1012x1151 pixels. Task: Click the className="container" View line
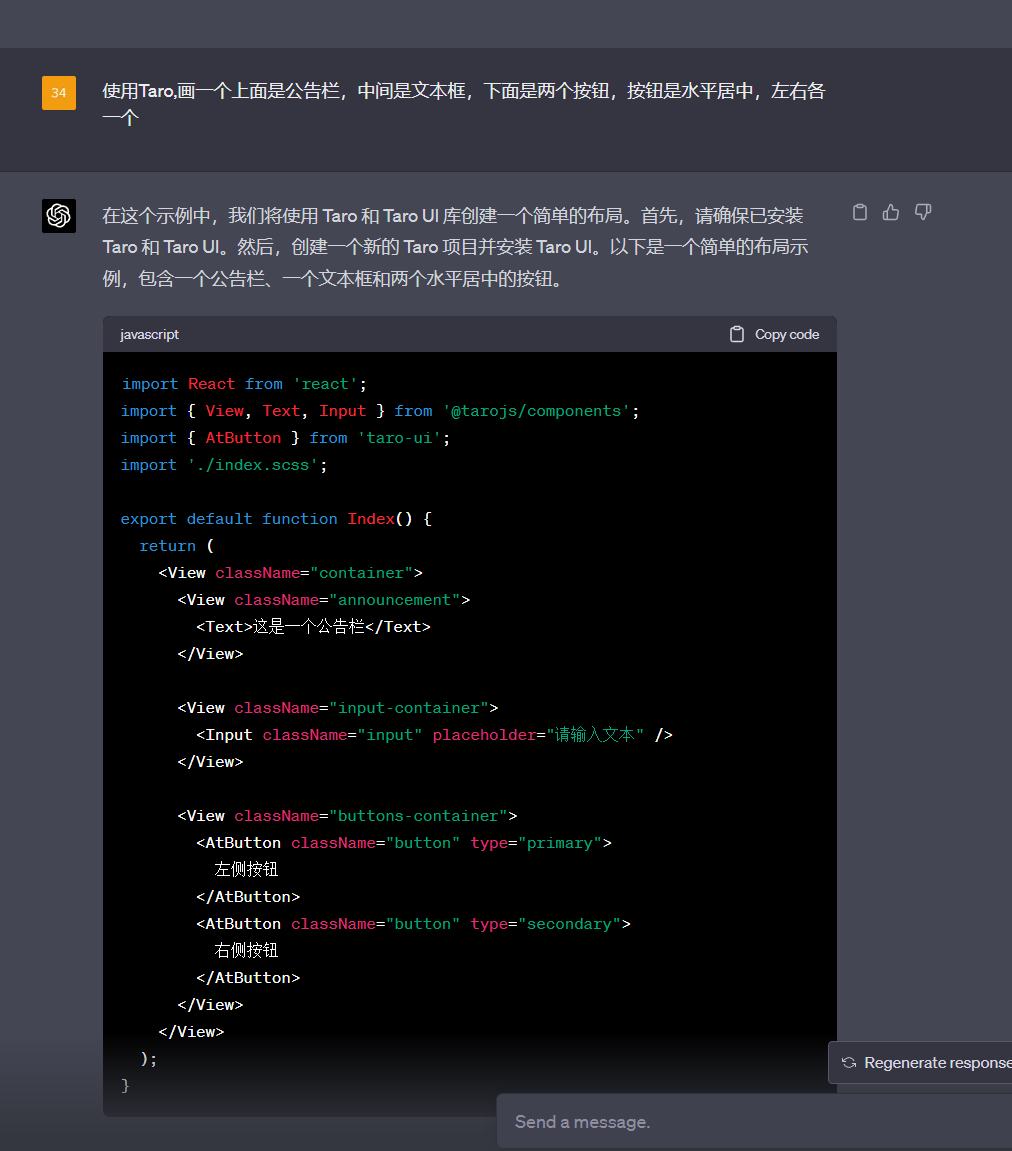(x=291, y=573)
